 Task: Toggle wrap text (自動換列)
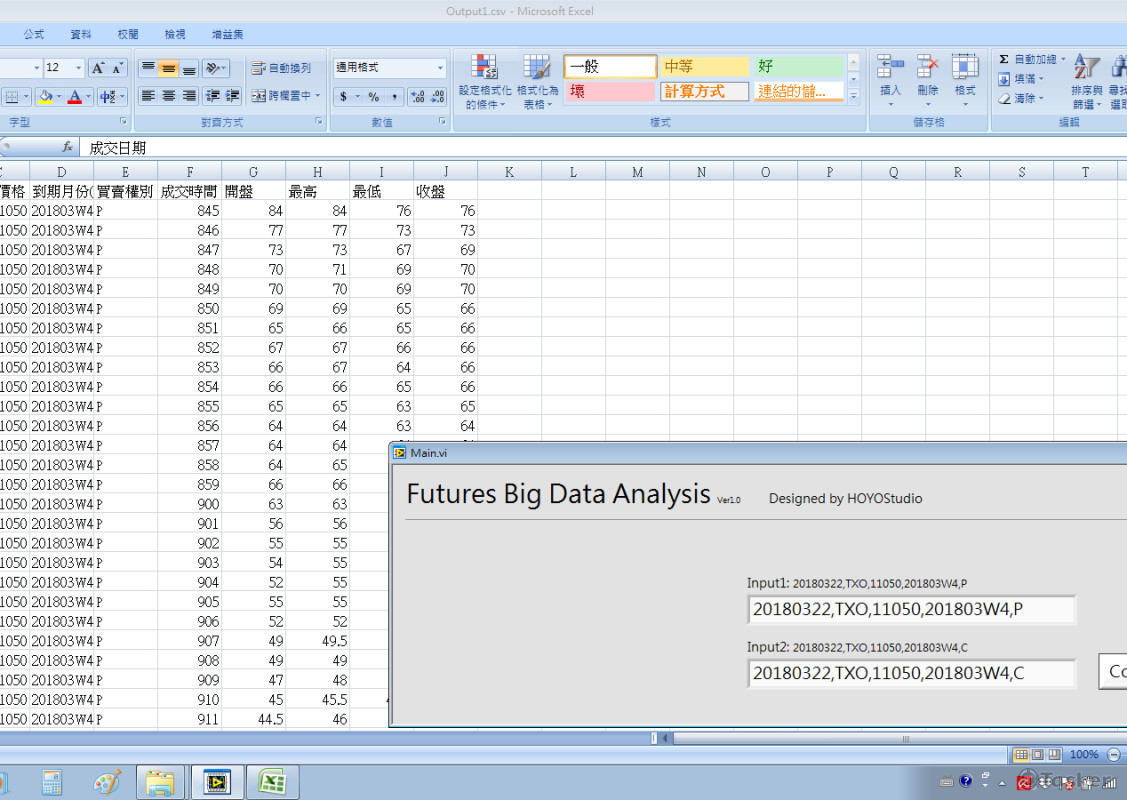click(x=282, y=68)
